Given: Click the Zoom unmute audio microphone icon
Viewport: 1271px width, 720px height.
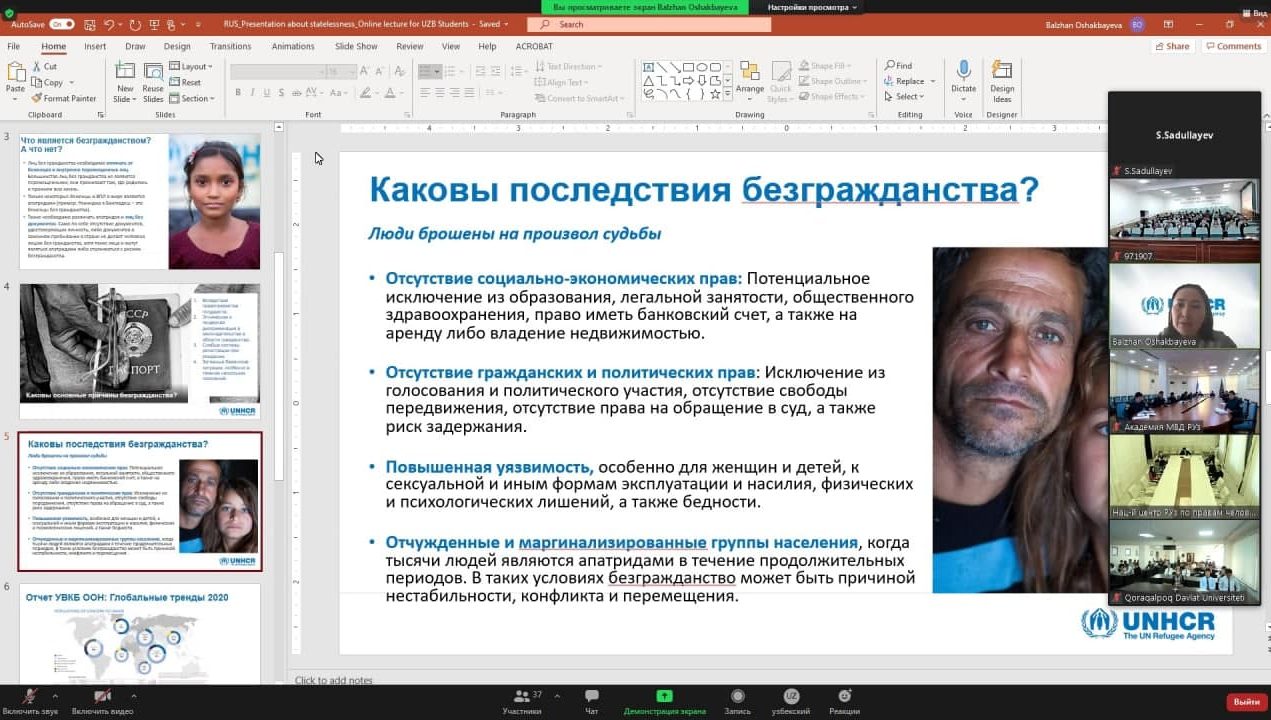Looking at the screenshot, I should tap(31, 696).
